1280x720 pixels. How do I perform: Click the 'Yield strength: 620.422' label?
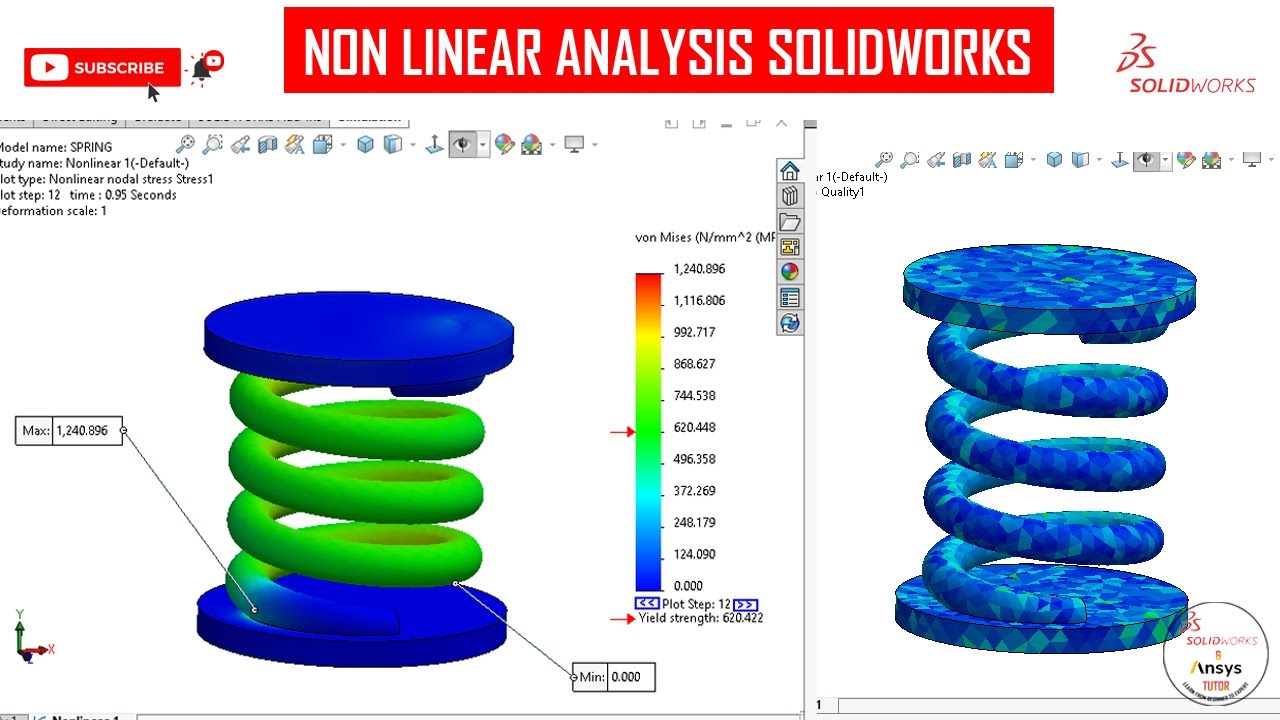coord(700,619)
